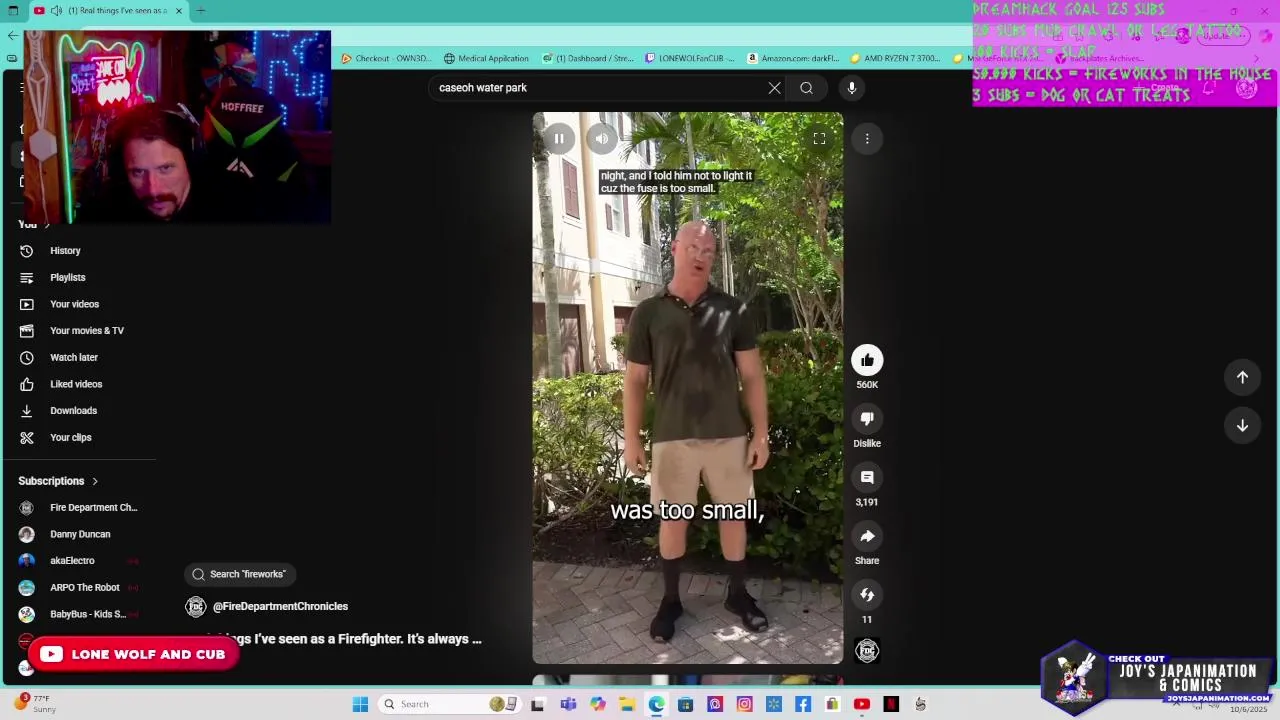This screenshot has height=720, width=1280.
Task: Clear the search box with the X
Action: [774, 88]
